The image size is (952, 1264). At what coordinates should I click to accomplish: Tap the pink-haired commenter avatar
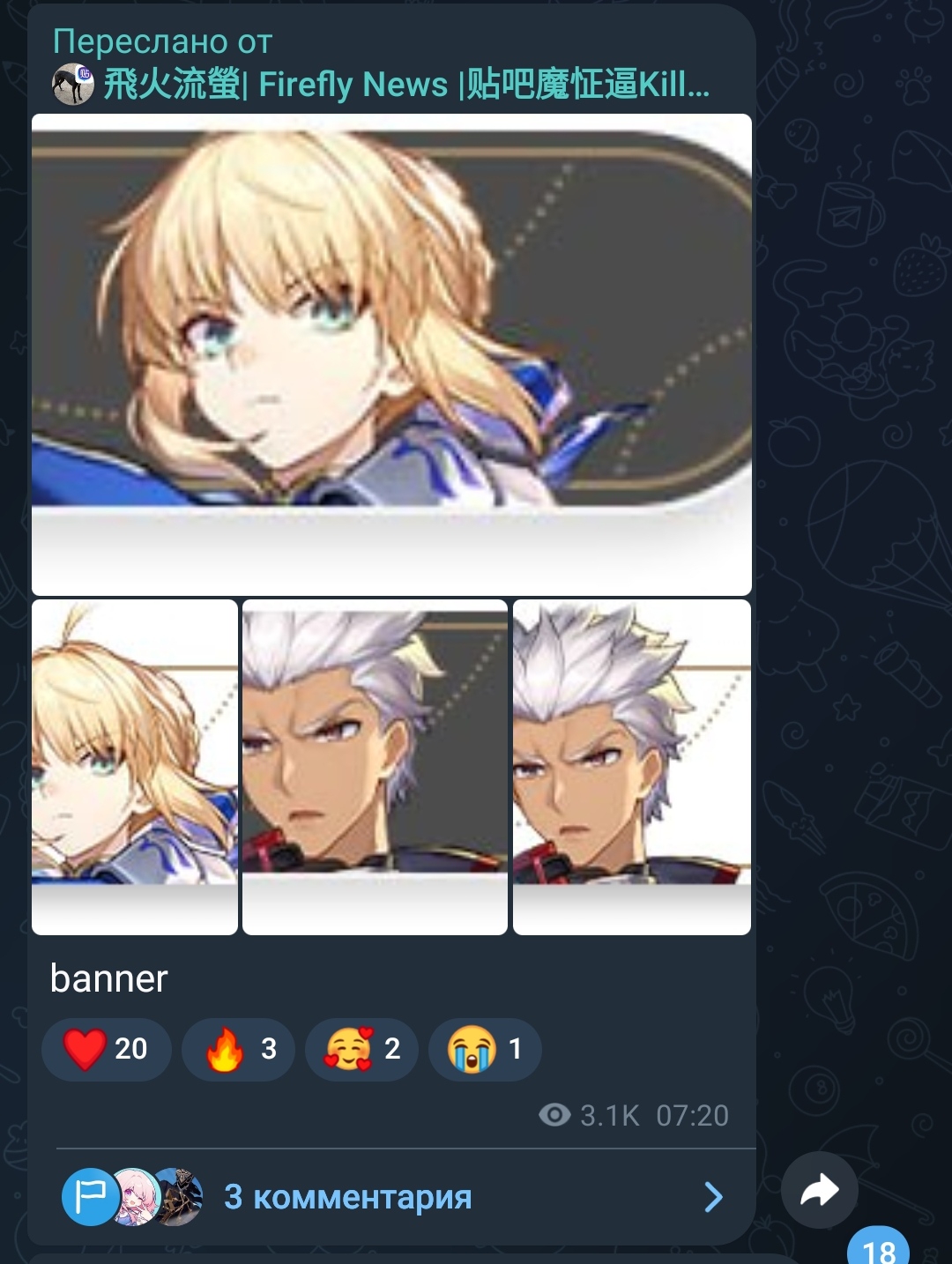pyautogui.click(x=134, y=1197)
